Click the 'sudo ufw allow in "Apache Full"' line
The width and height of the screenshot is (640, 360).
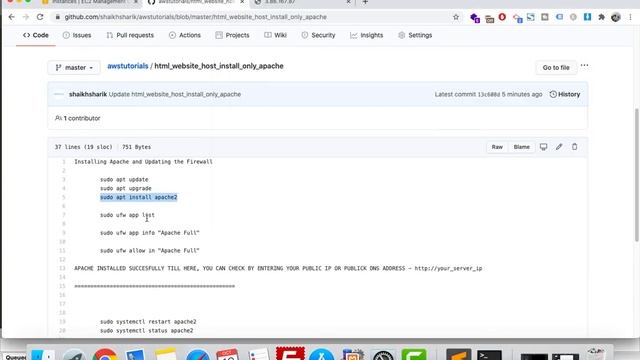tap(150, 251)
